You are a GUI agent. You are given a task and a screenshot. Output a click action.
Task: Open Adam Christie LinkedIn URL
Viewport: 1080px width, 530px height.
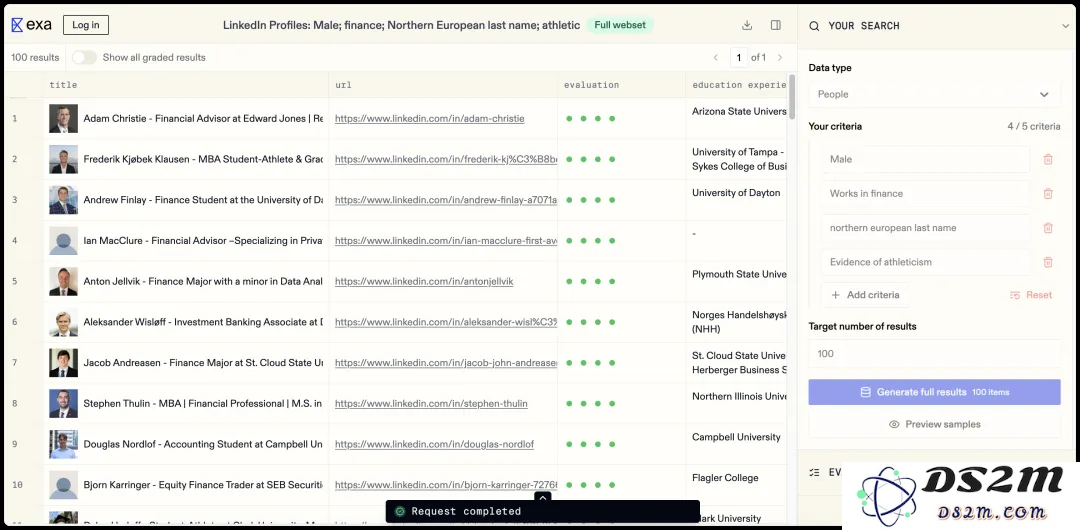tap(429, 119)
